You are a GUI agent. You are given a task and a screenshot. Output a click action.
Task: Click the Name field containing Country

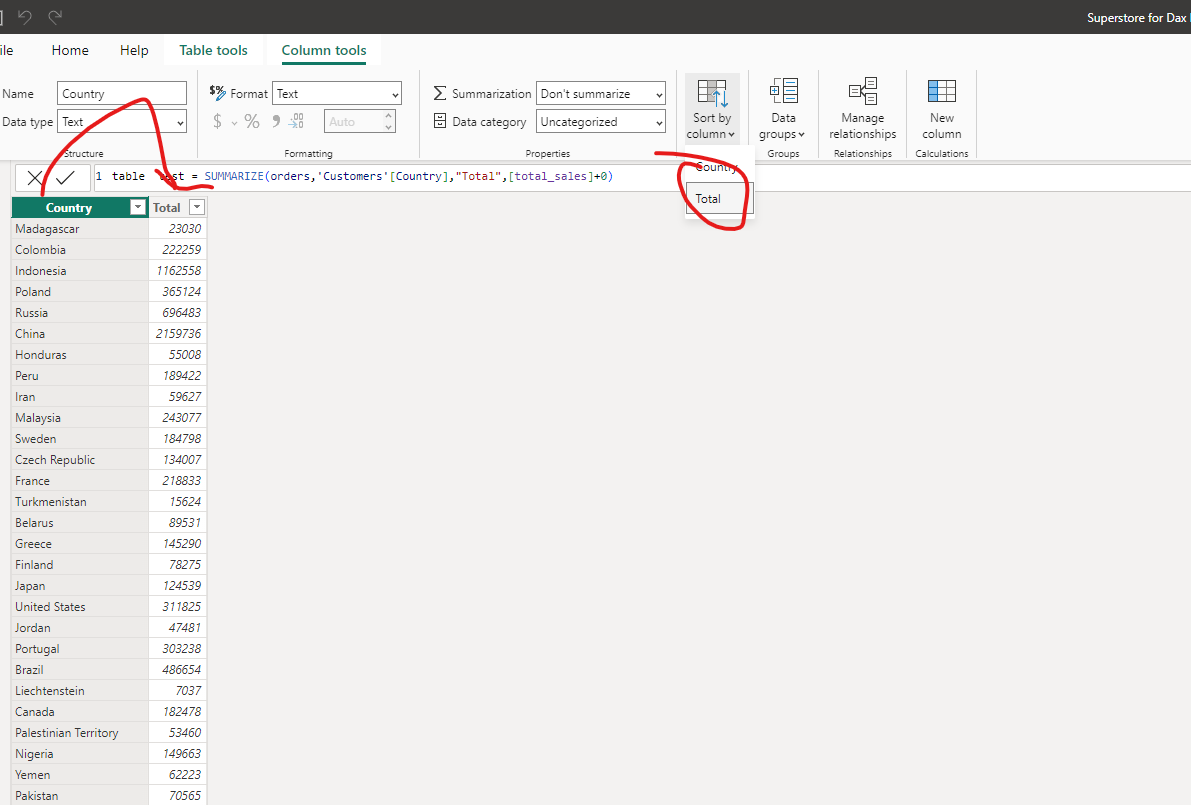[122, 93]
